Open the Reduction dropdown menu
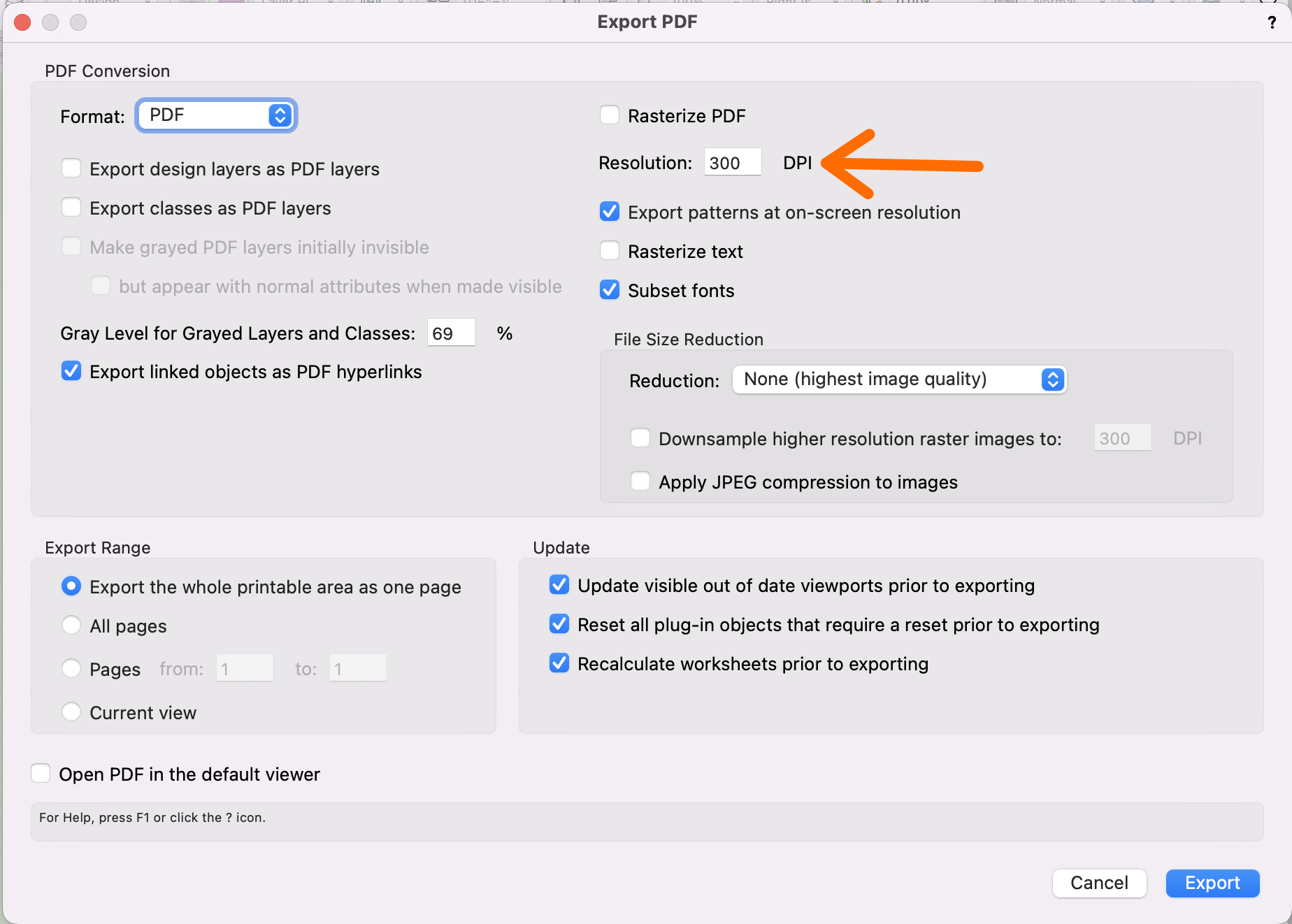The width and height of the screenshot is (1292, 924). (899, 380)
